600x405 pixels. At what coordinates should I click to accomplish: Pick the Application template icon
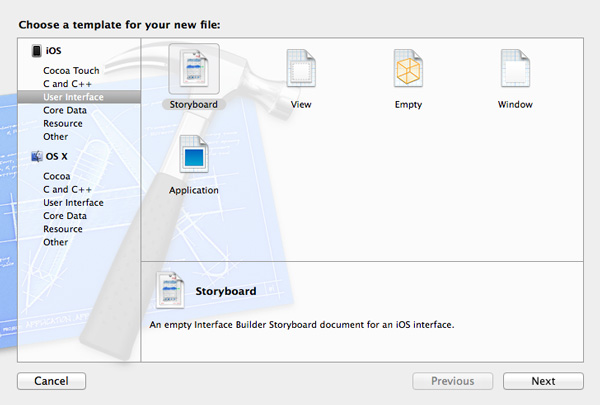coord(194,154)
